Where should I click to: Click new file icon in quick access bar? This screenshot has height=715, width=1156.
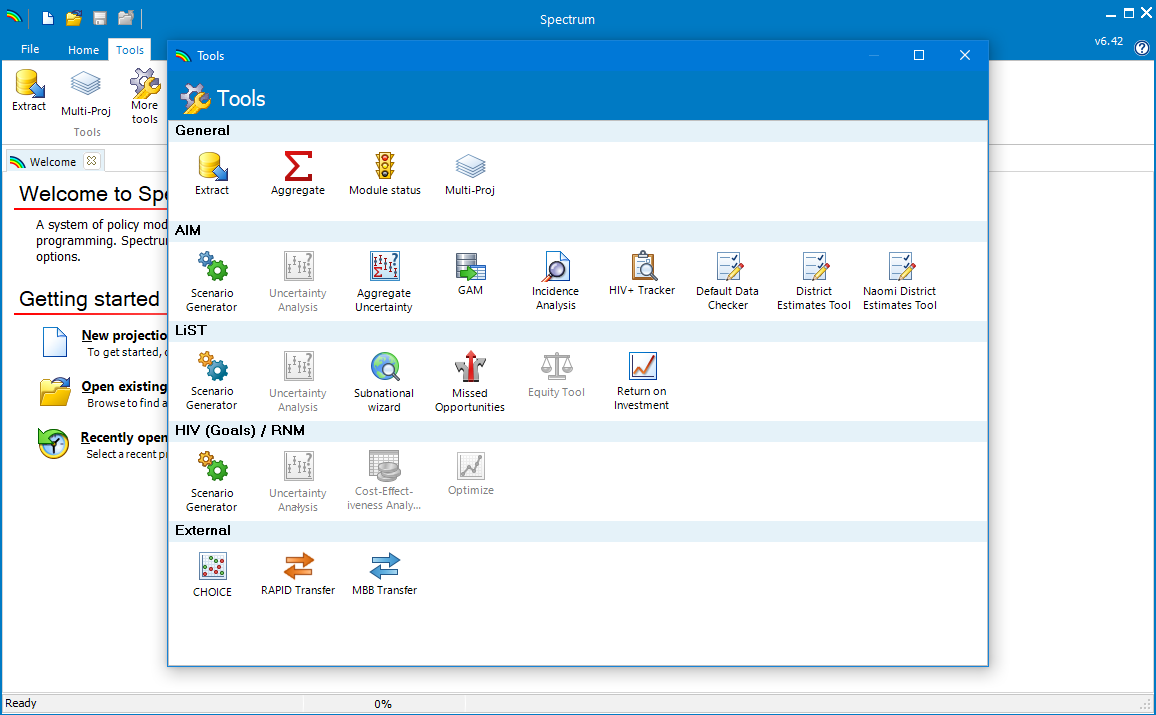click(48, 18)
